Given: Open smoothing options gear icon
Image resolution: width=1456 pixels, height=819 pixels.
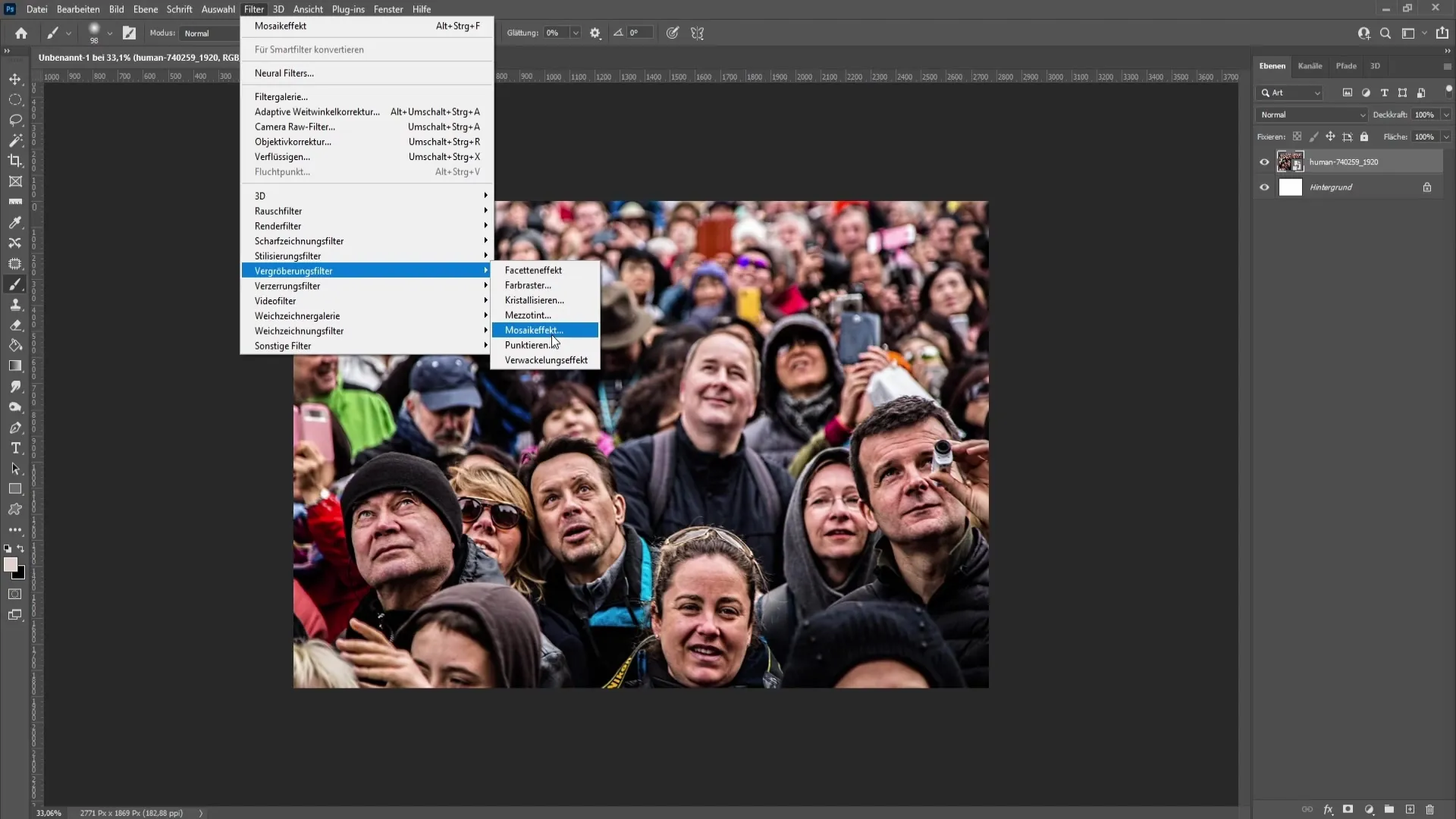Looking at the screenshot, I should tap(595, 33).
